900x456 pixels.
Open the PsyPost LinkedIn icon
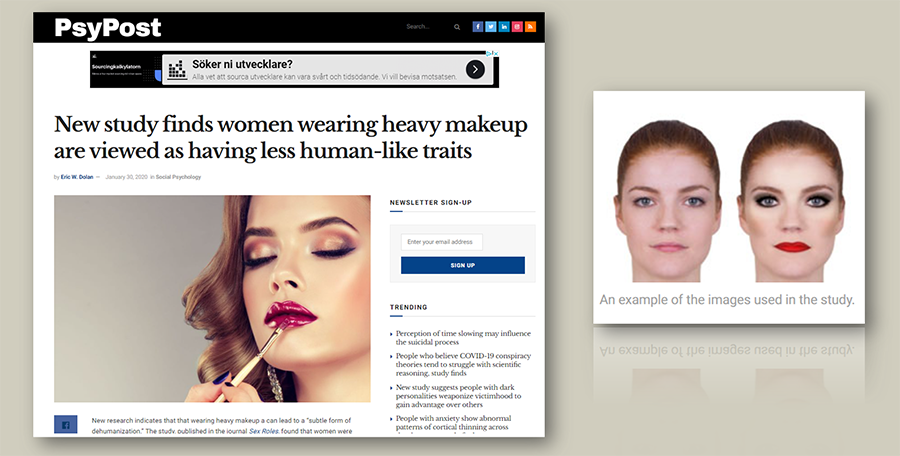click(x=504, y=26)
